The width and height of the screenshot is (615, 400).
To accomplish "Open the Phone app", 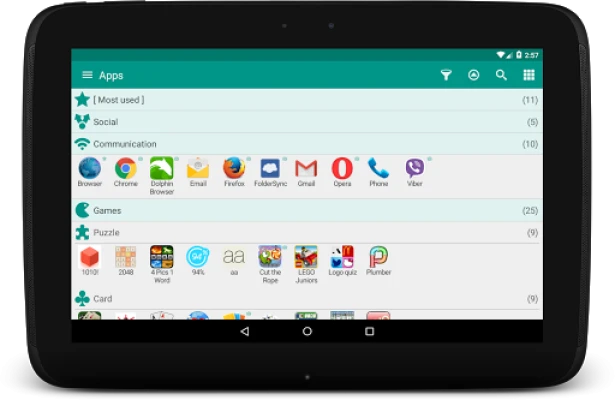I will (378, 172).
